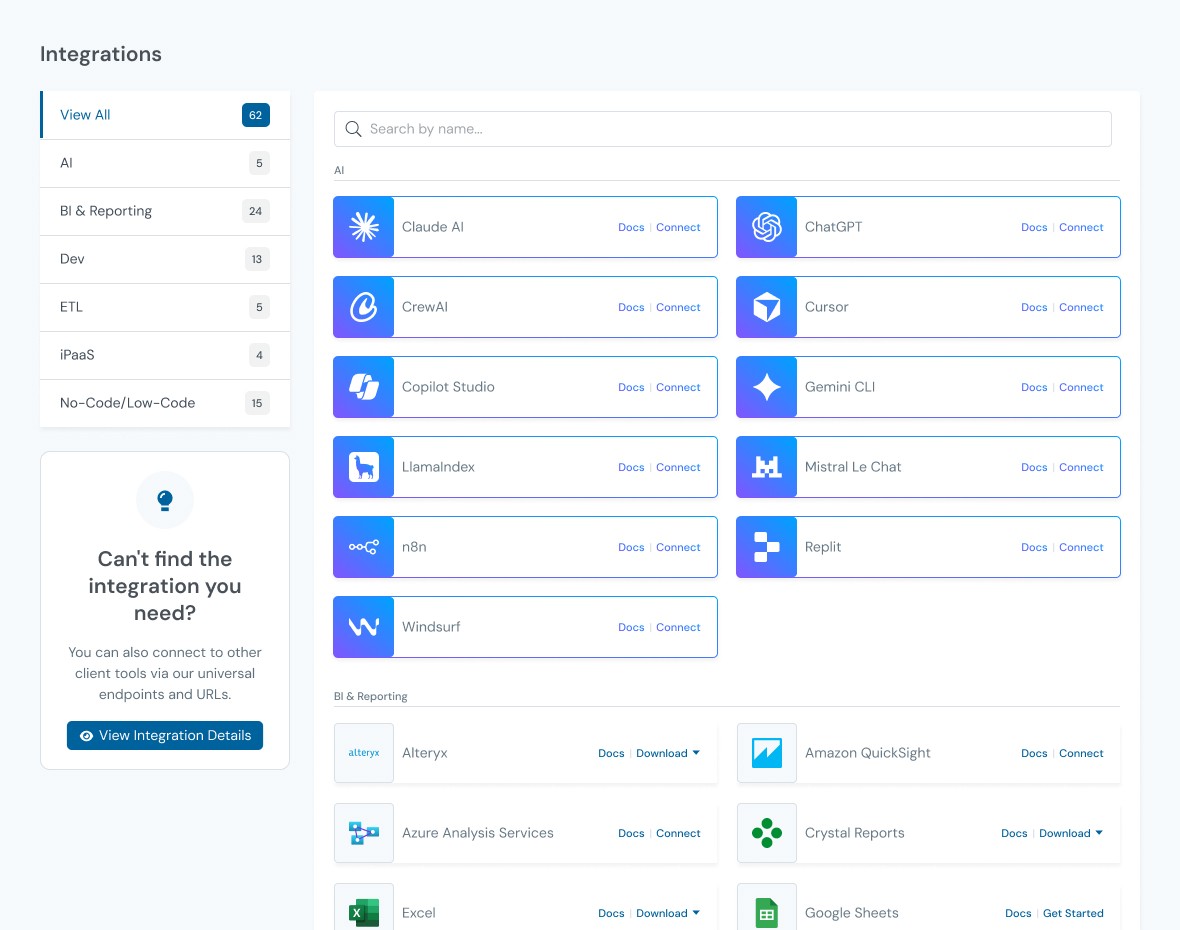Image resolution: width=1180 pixels, height=930 pixels.
Task: Connect Mistral Le Chat integration
Action: click(1081, 467)
